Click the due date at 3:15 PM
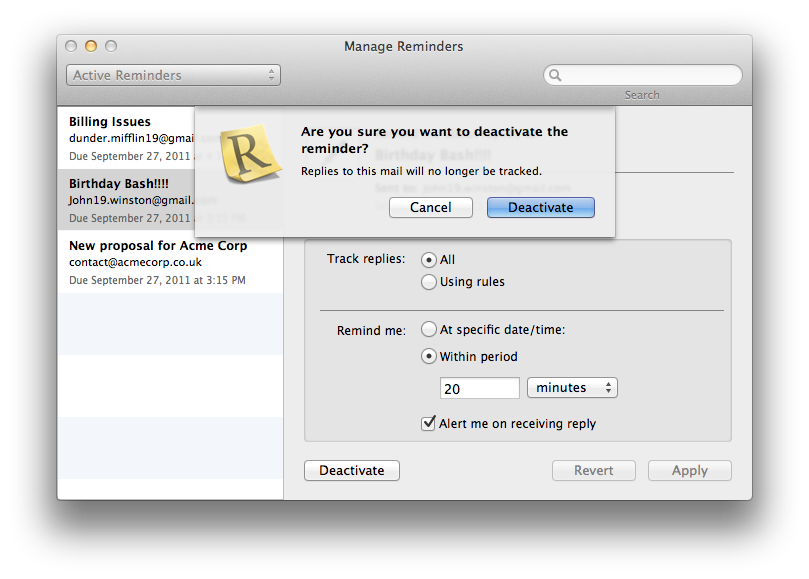This screenshot has width=809, height=579. (157, 280)
